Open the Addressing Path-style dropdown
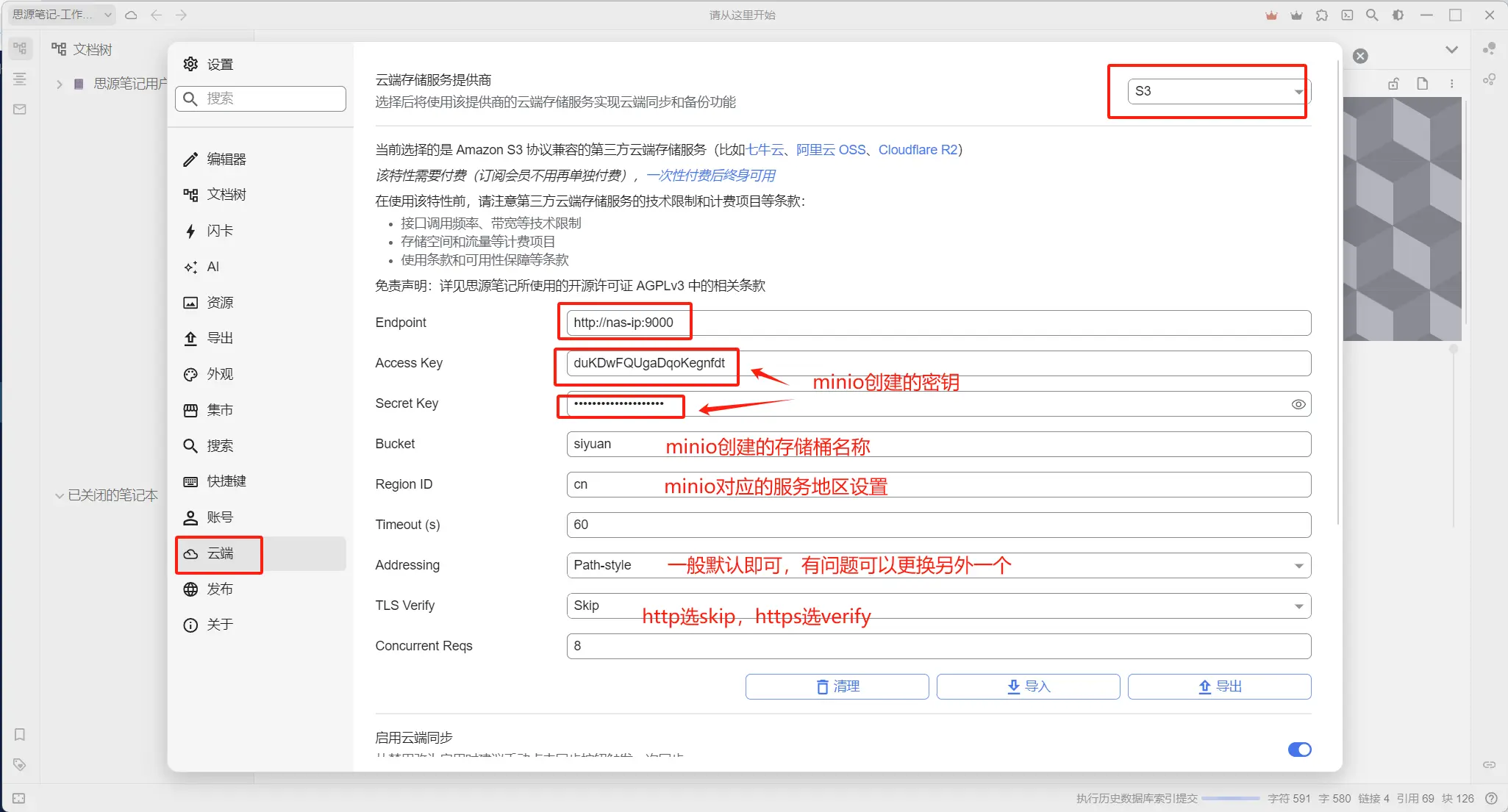This screenshot has height=812, width=1508. click(938, 565)
